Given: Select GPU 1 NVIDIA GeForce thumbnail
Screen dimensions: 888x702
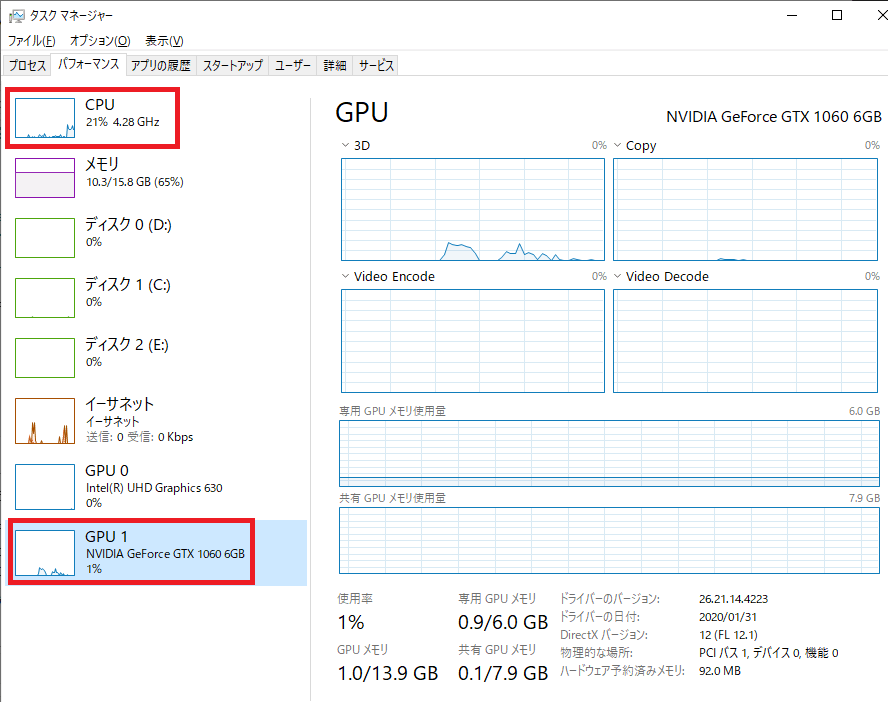Looking at the screenshot, I should pyautogui.click(x=45, y=553).
